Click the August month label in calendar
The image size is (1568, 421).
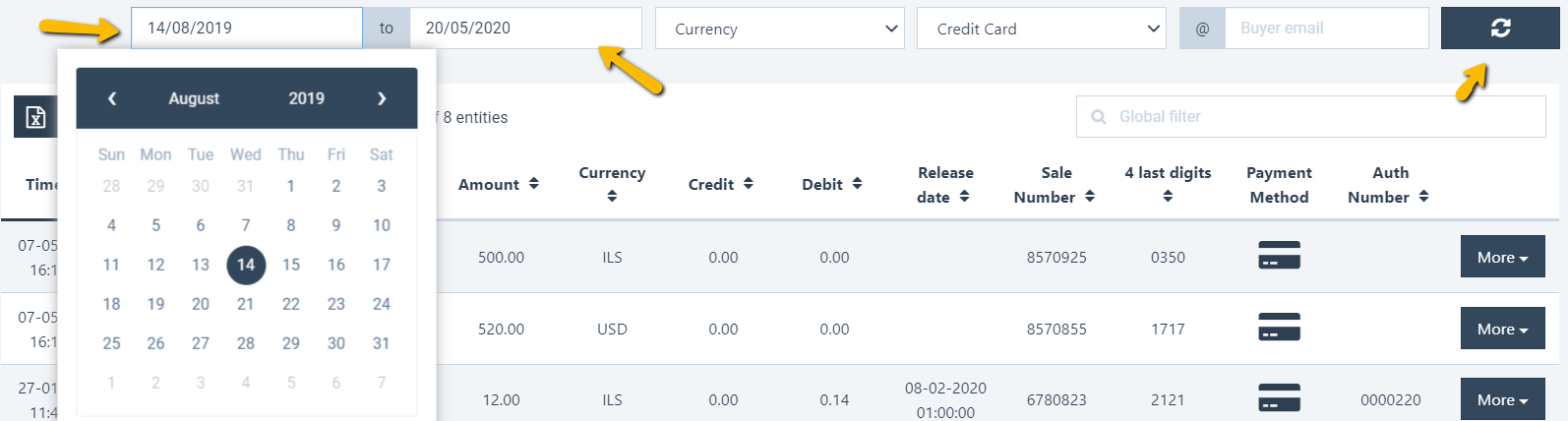pyautogui.click(x=194, y=98)
